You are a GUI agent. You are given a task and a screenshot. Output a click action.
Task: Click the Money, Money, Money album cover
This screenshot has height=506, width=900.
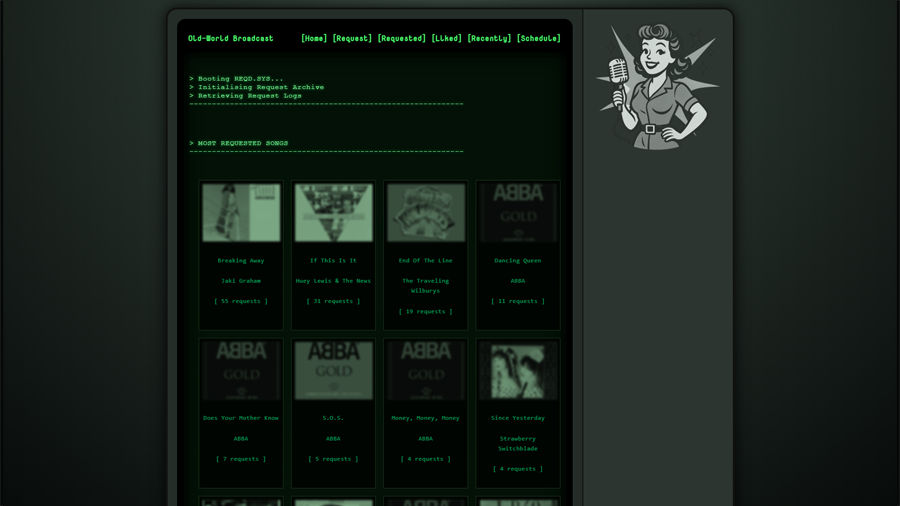point(426,370)
